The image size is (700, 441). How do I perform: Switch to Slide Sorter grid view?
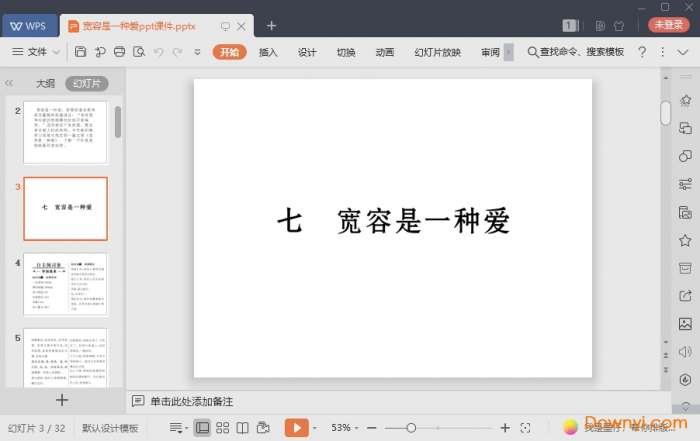click(x=222, y=428)
